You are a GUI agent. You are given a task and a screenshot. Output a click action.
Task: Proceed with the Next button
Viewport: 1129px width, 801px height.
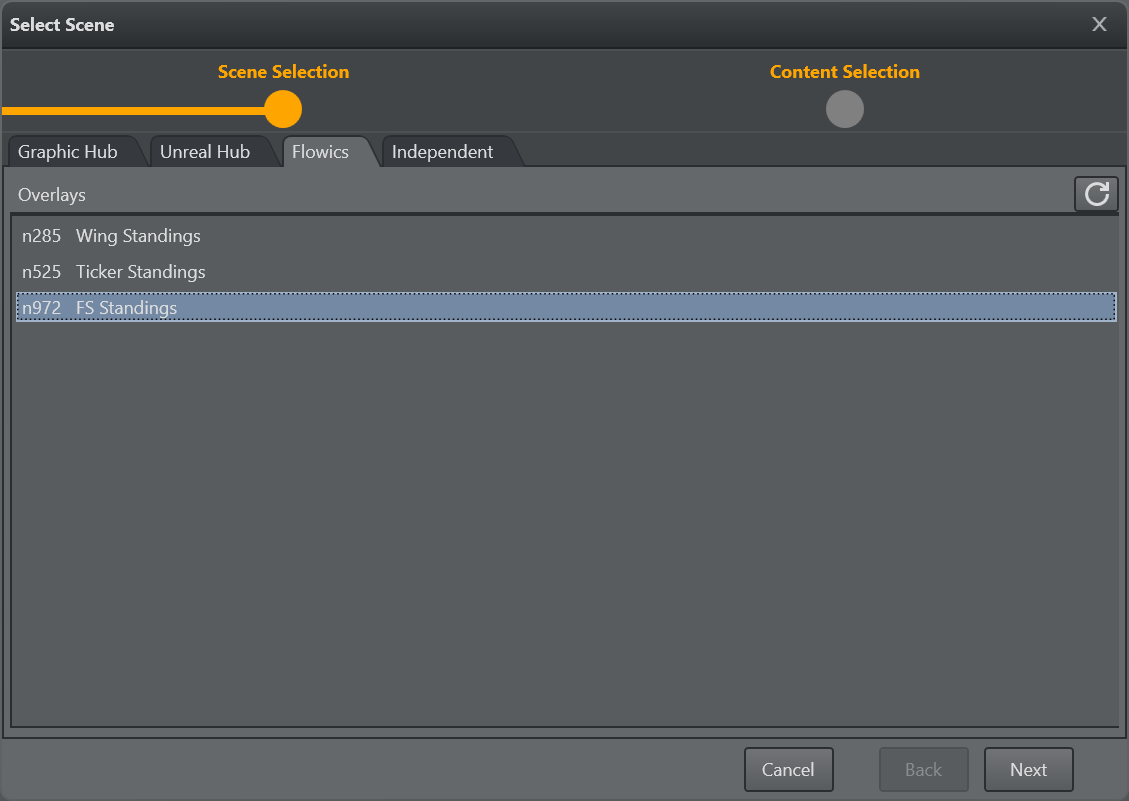click(x=1028, y=769)
